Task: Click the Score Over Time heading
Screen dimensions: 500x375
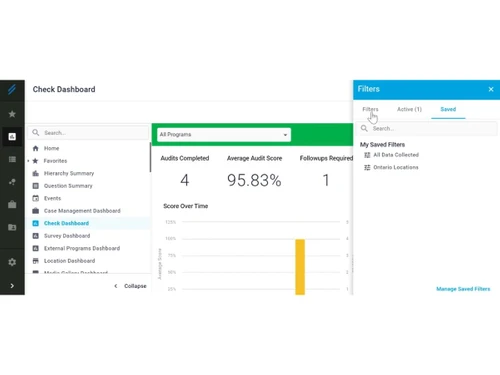Action: click(x=186, y=206)
